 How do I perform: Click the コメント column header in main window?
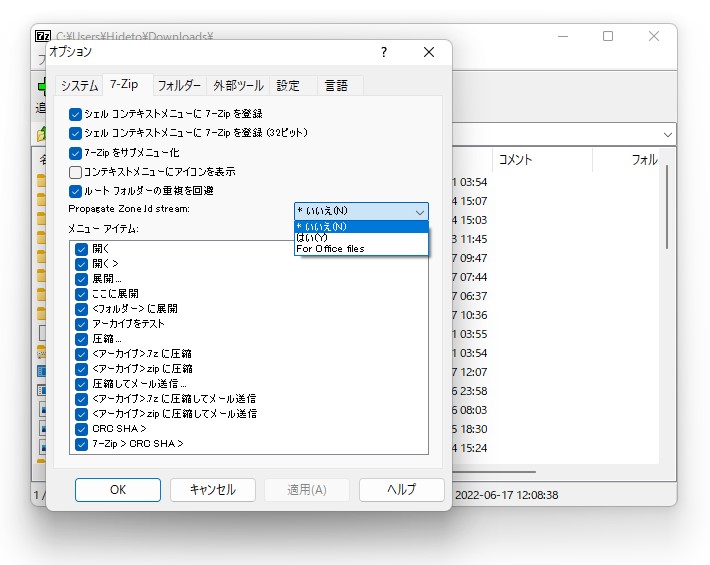click(x=542, y=159)
